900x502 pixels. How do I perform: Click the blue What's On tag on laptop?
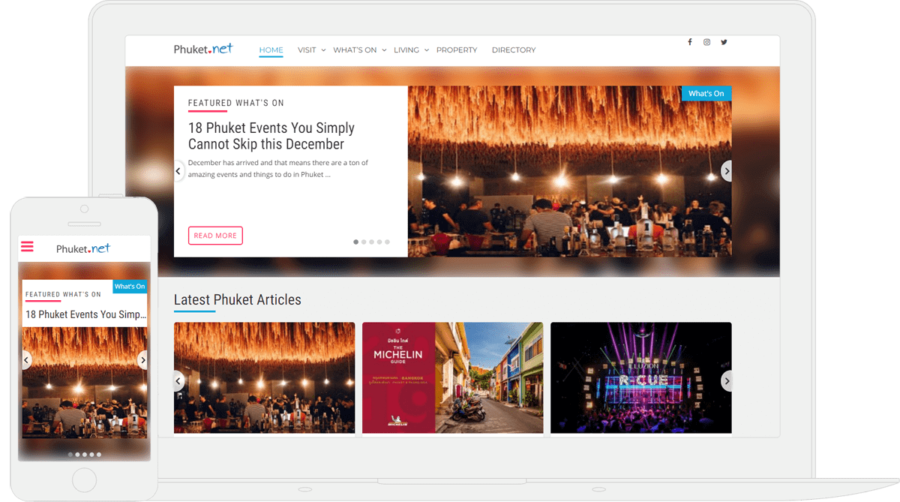click(706, 94)
